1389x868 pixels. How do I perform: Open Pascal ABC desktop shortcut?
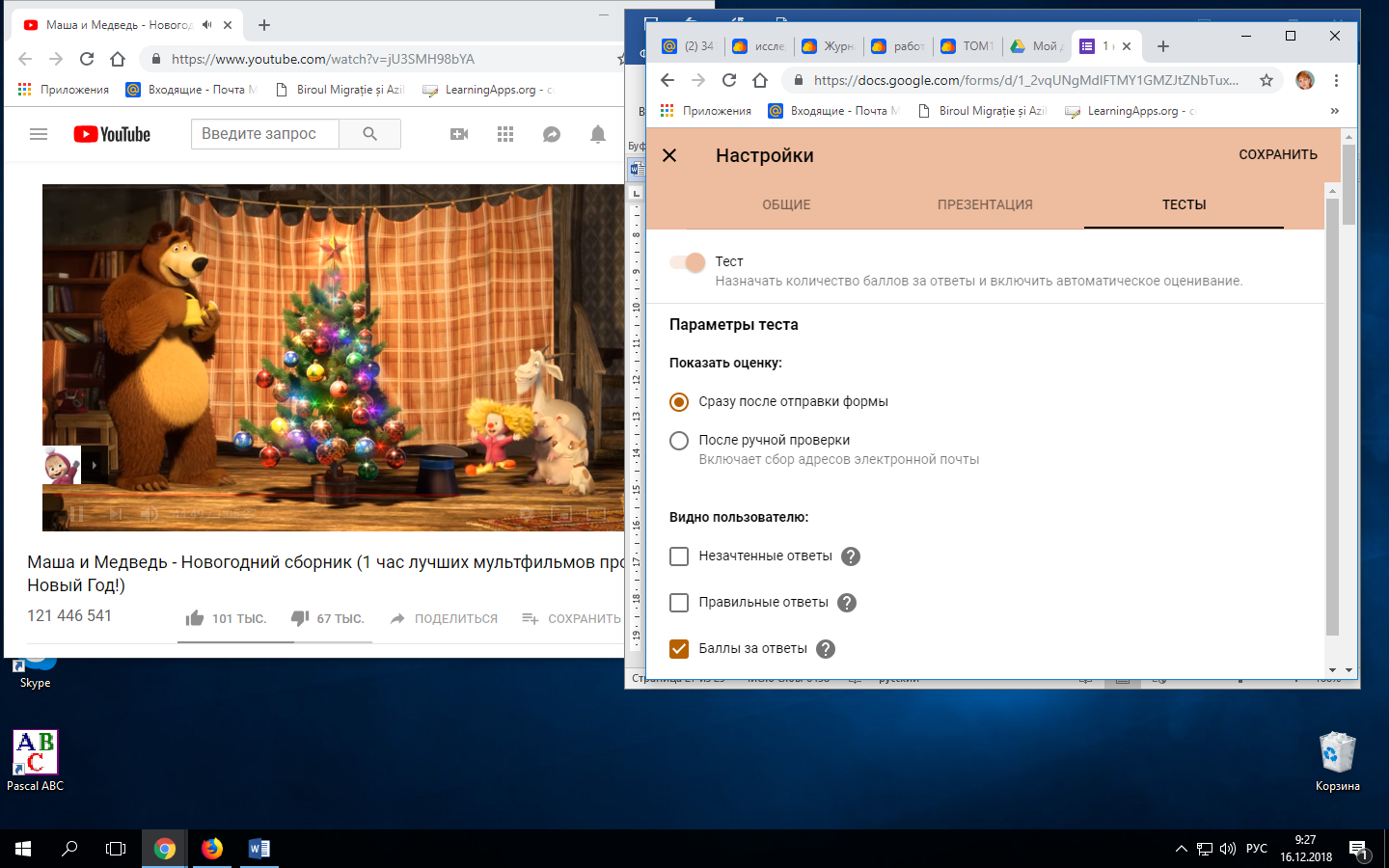click(36, 761)
